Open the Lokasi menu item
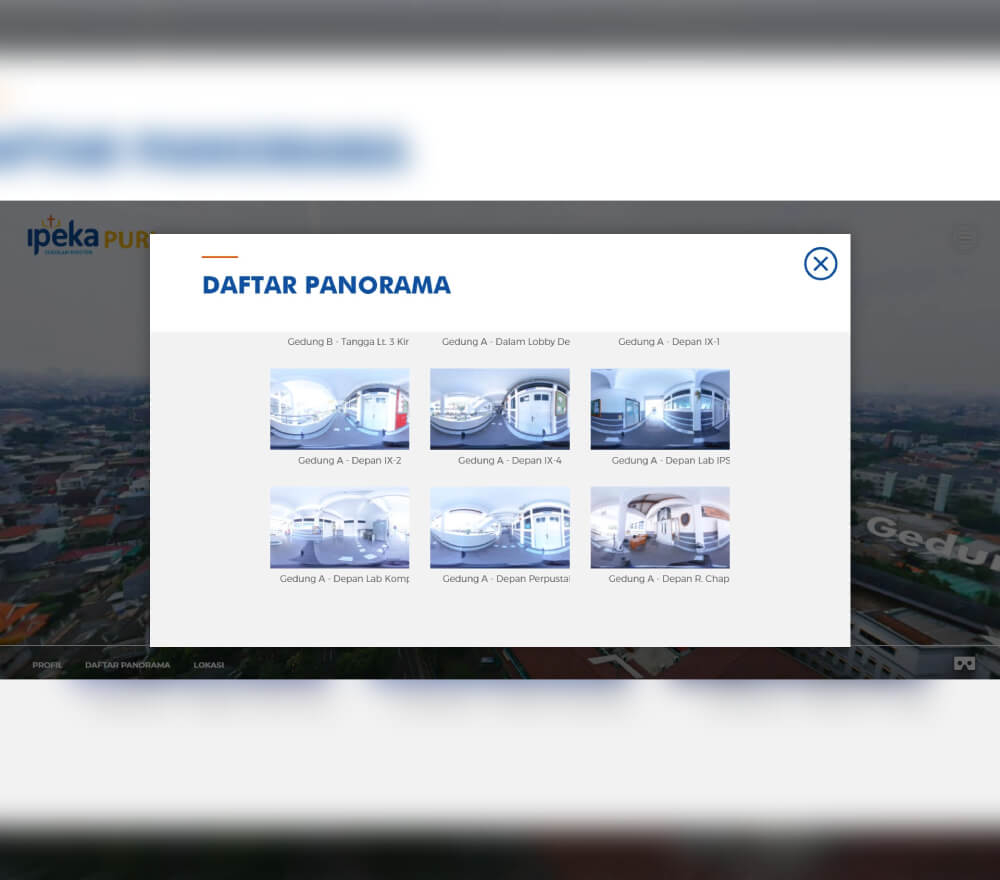The width and height of the screenshot is (1000, 880). click(x=208, y=665)
